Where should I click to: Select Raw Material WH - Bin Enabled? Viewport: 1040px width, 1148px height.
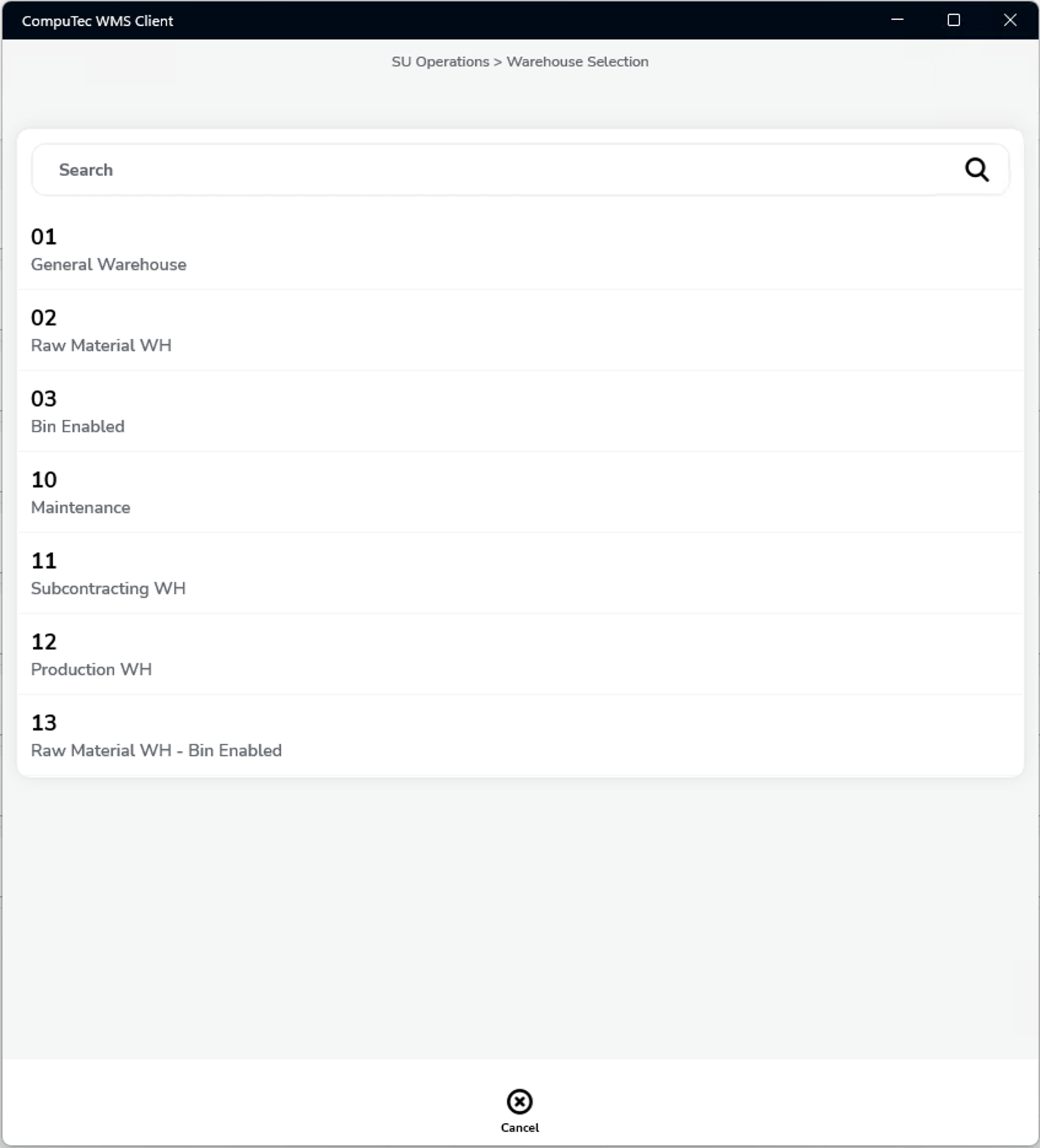[157, 751]
